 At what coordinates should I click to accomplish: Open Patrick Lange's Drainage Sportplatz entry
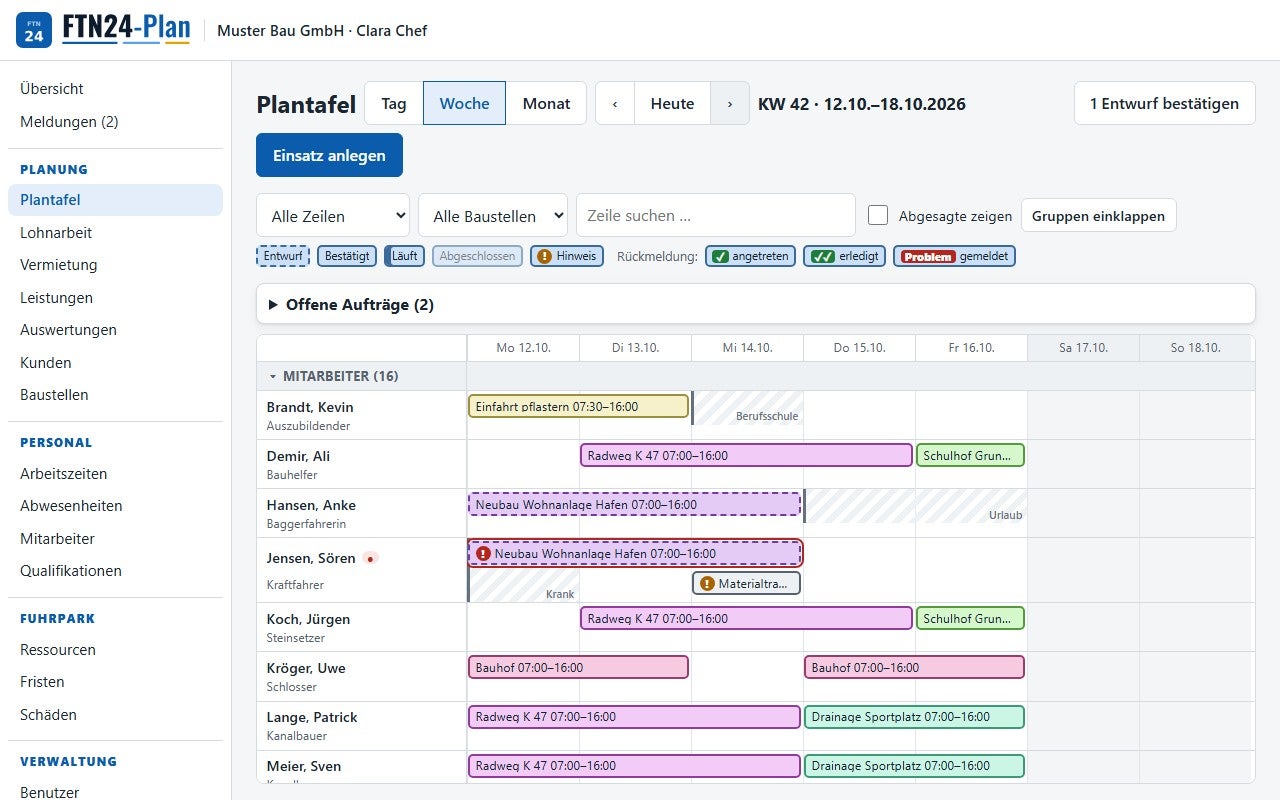click(x=915, y=716)
